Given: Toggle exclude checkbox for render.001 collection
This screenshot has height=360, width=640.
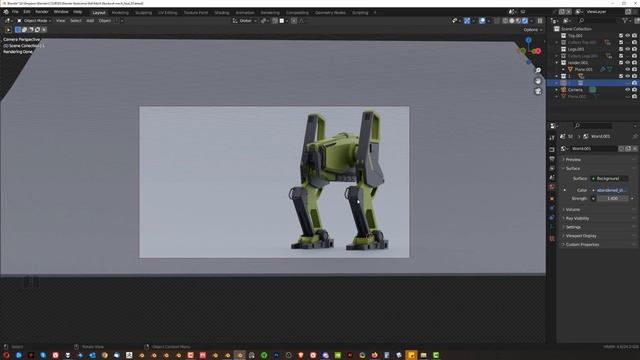Looking at the screenshot, I should (x=621, y=62).
